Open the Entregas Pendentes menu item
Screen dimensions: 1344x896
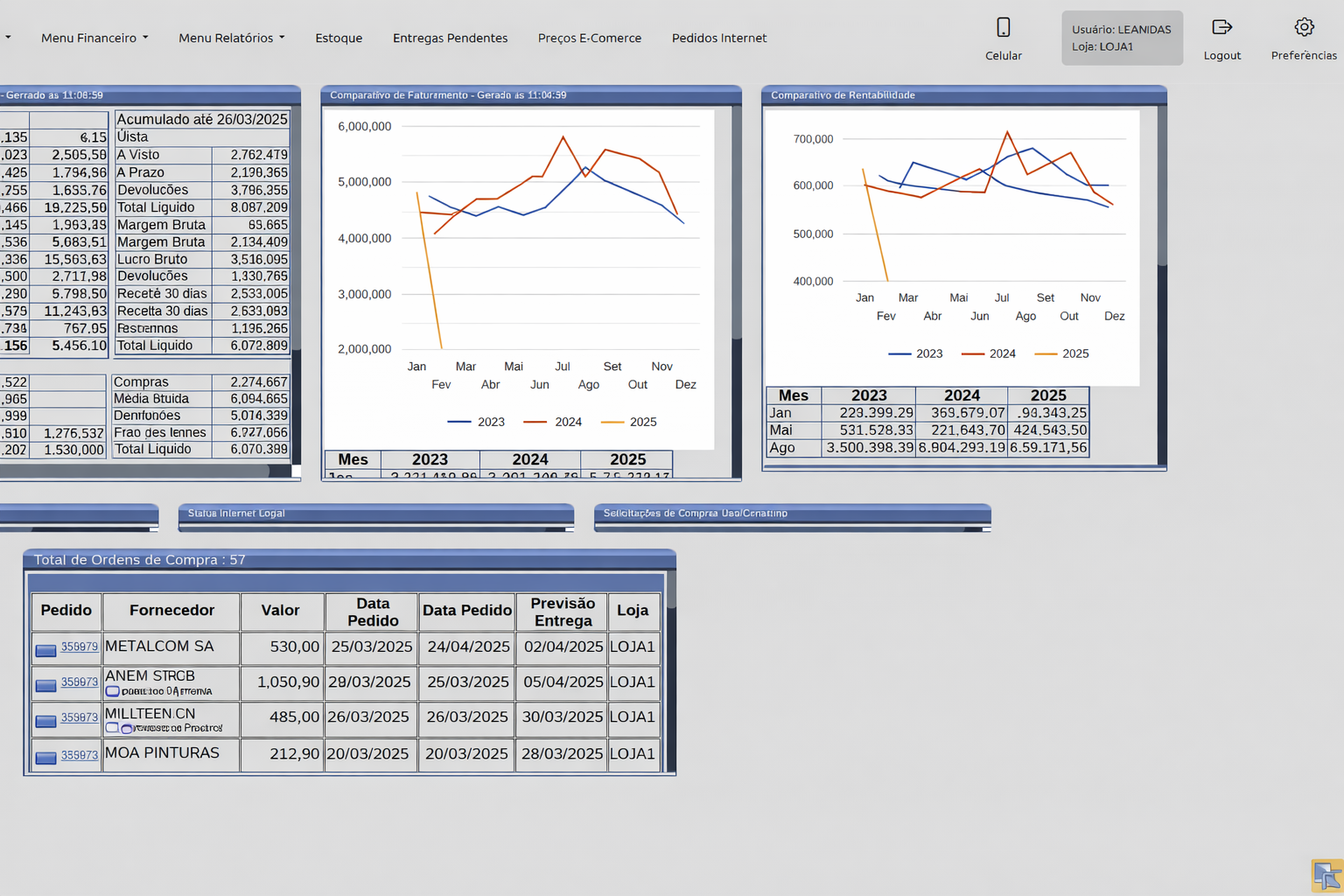pyautogui.click(x=450, y=38)
